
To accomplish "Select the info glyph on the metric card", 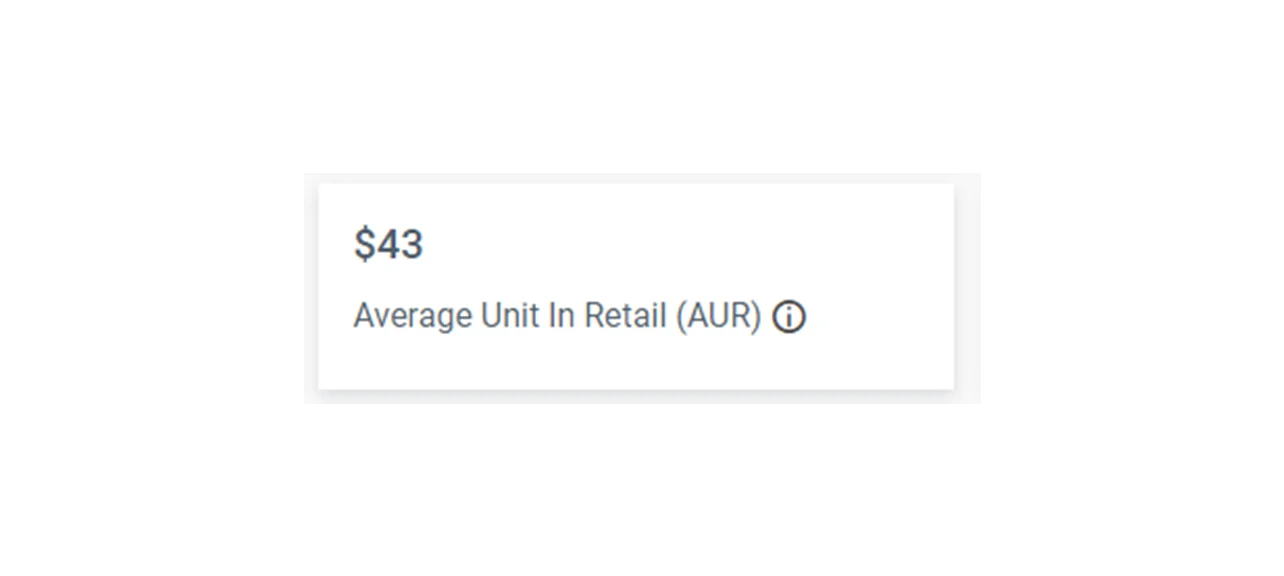I will (x=789, y=317).
